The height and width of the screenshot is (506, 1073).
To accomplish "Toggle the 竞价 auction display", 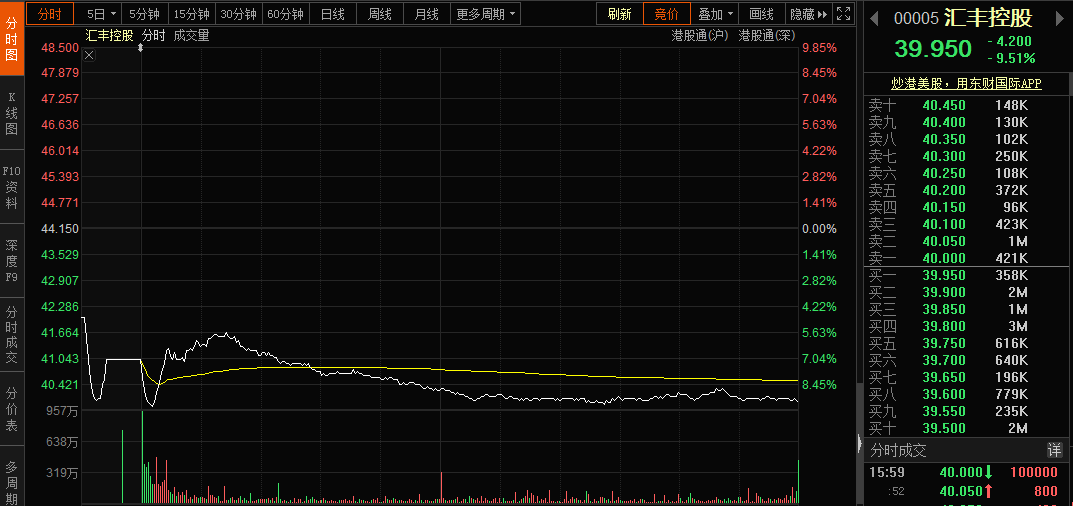I will click(x=667, y=14).
